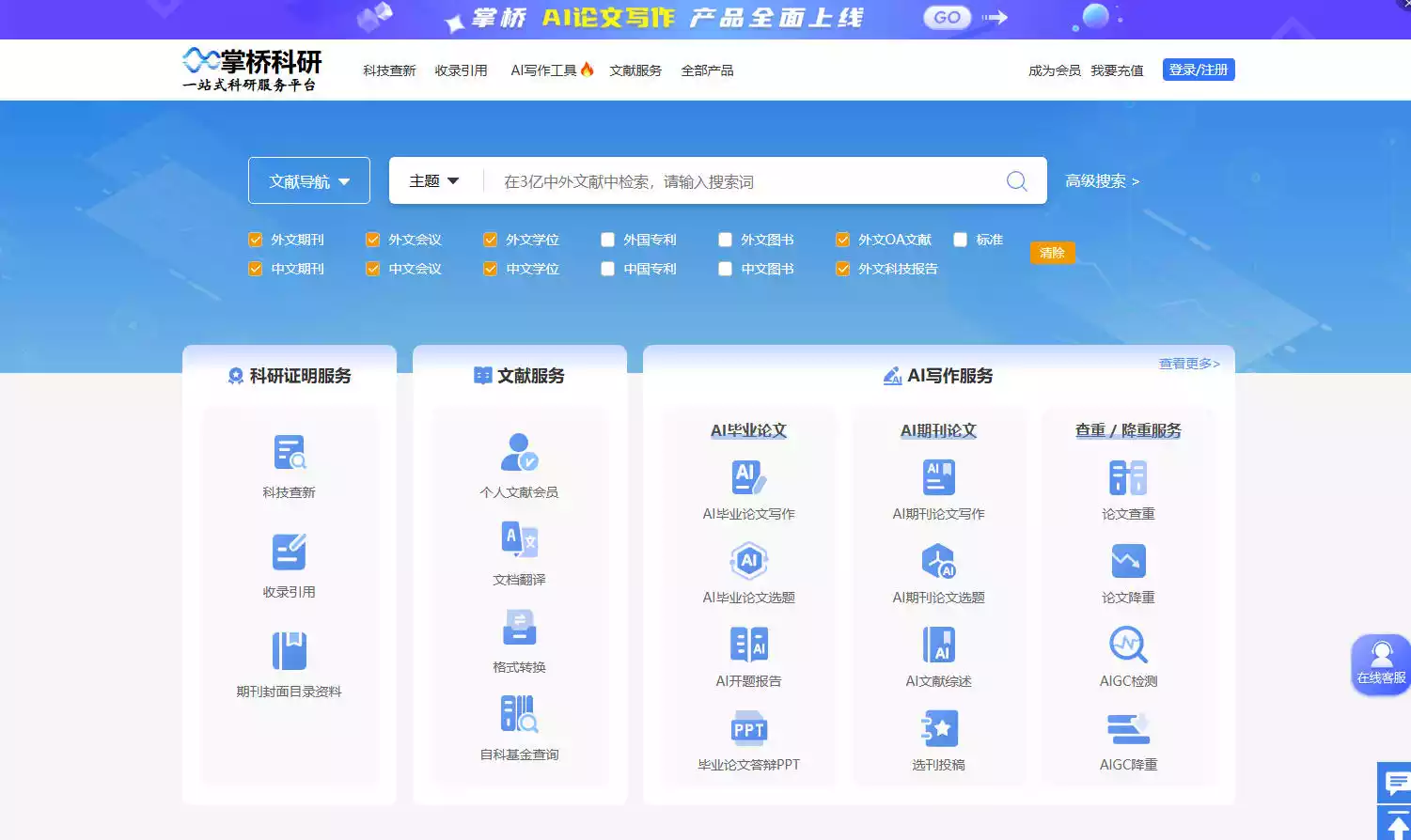Open the 查重 / 降重服务 heading link
Screen dimensions: 1411x840
[1128, 430]
